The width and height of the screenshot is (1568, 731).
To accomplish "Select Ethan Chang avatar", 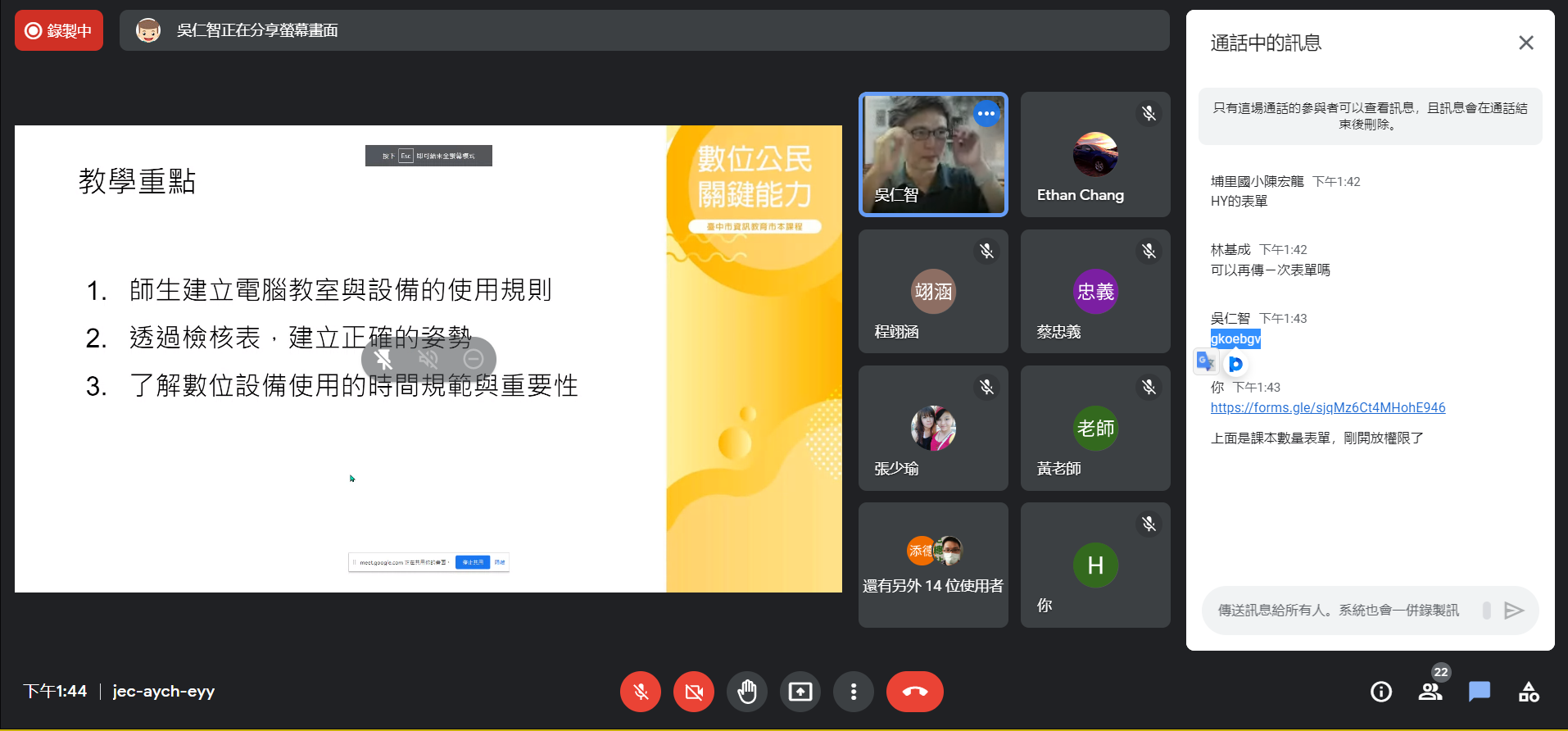I will 1095,154.
